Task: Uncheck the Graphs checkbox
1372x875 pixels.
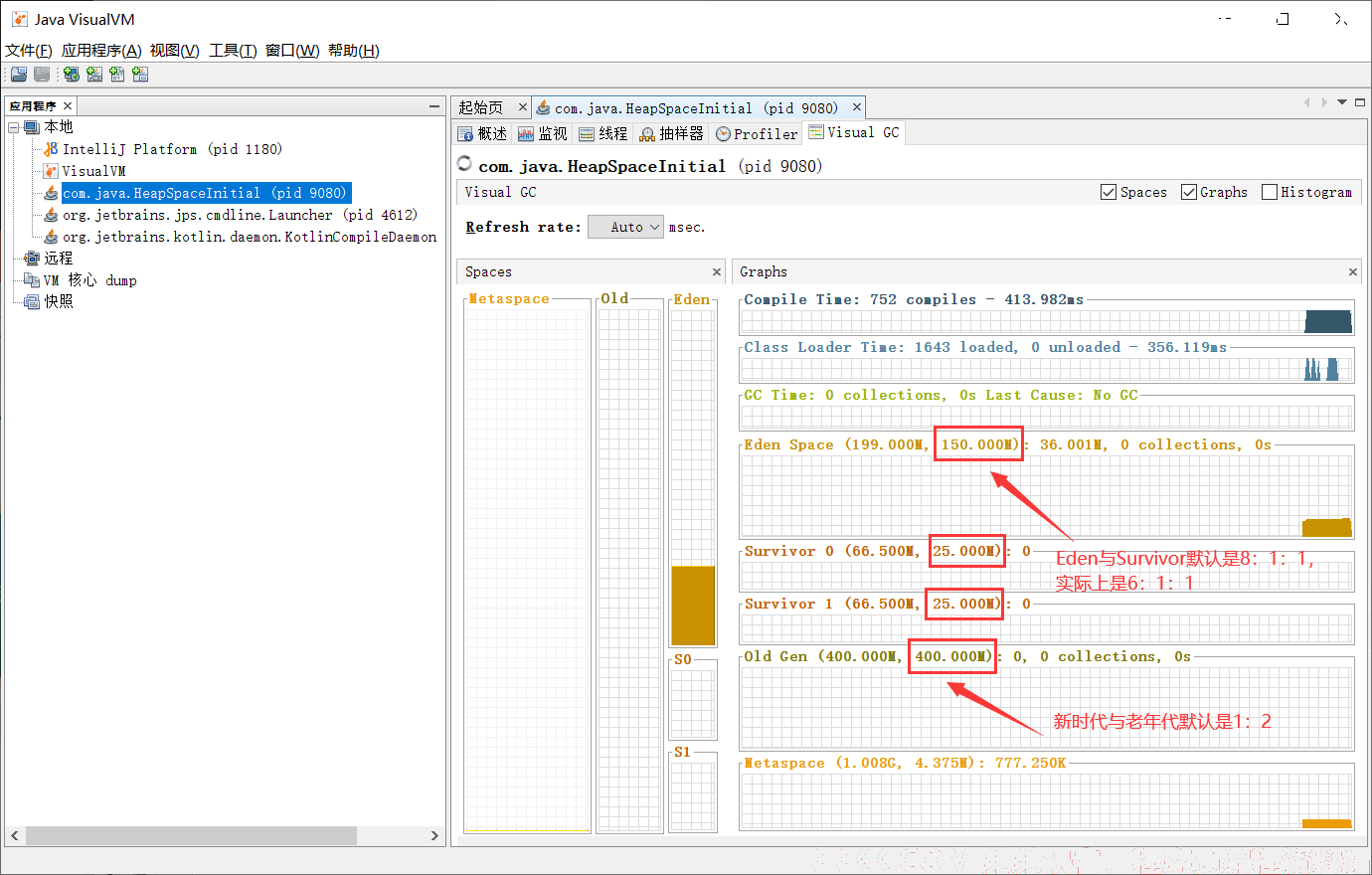Action: coord(1189,192)
